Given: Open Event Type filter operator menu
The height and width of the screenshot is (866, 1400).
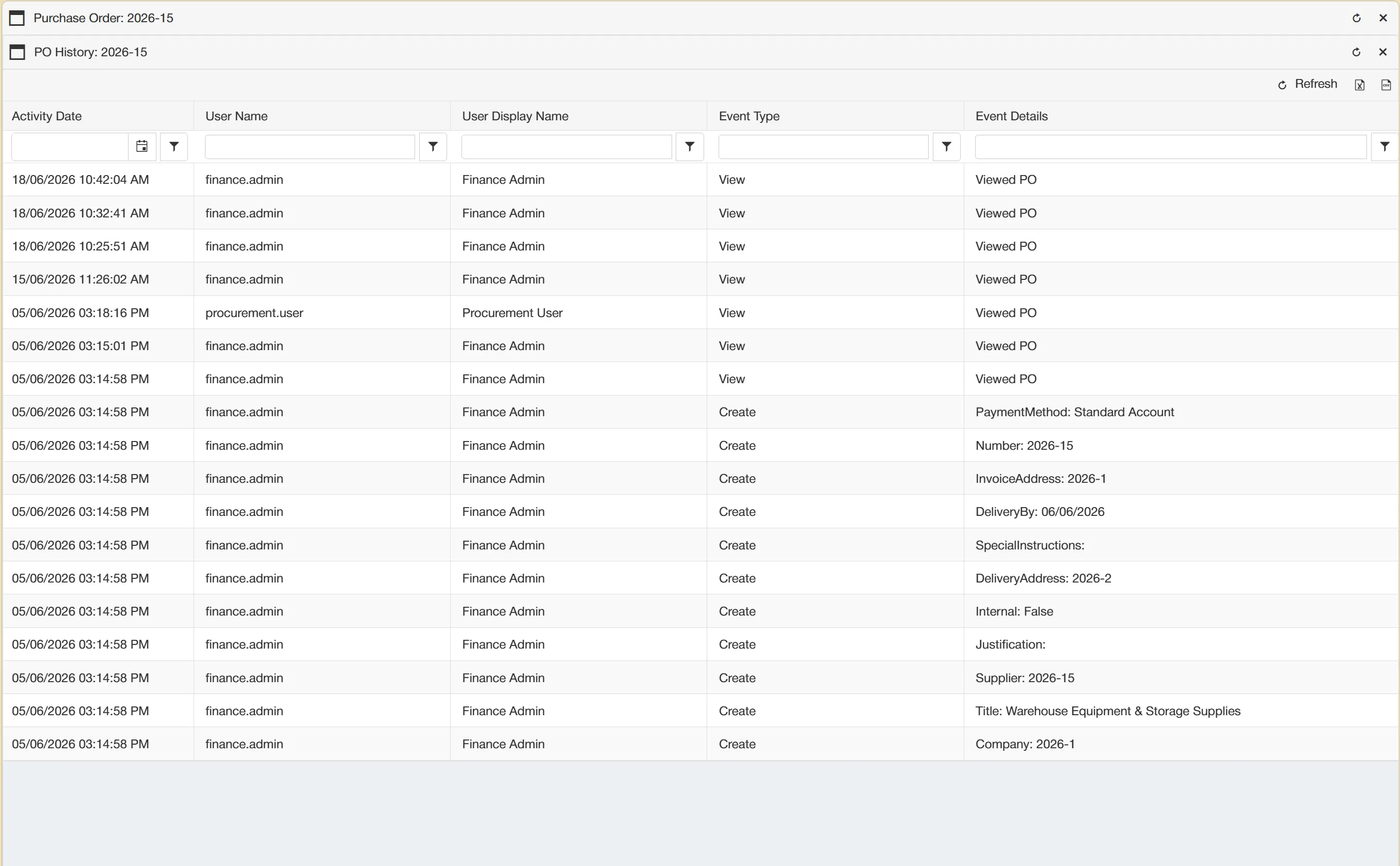Looking at the screenshot, I should (947, 147).
